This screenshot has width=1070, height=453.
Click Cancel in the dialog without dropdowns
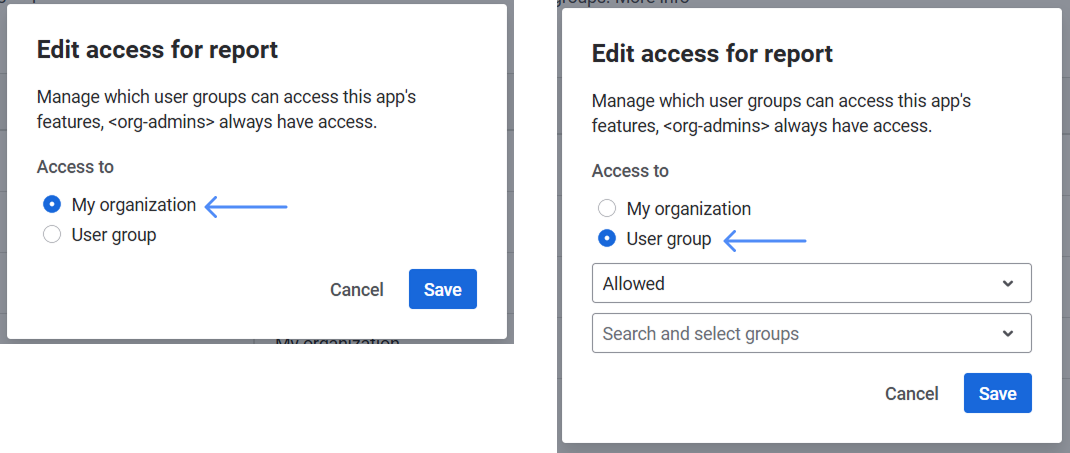pos(357,290)
